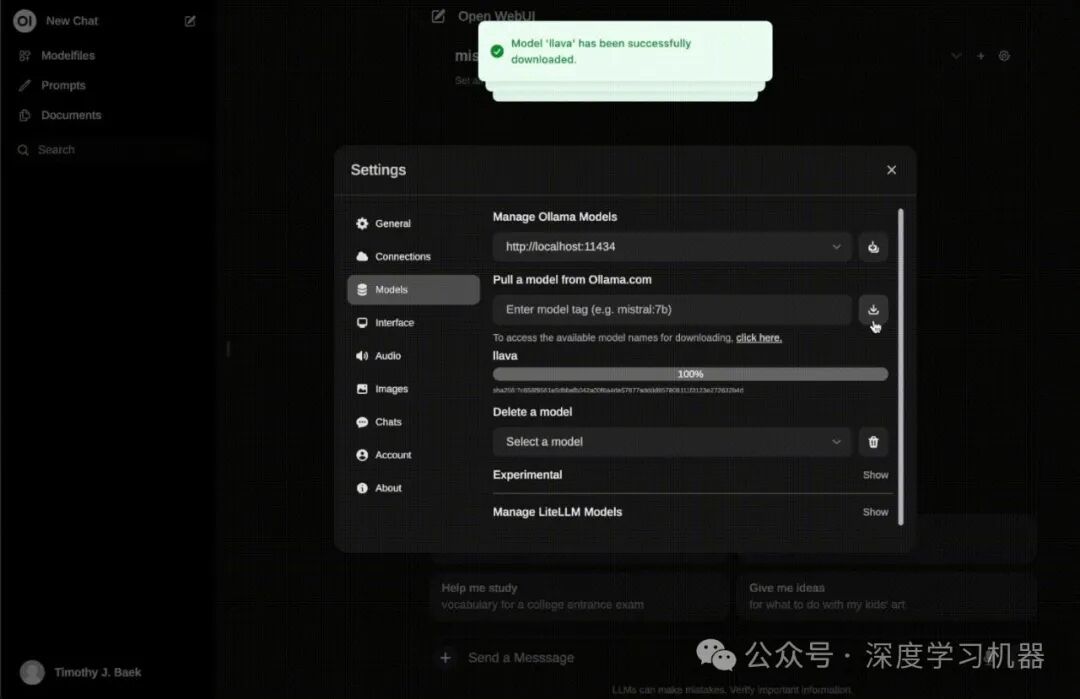This screenshot has height=699, width=1080.
Task: Expand the Ollama URL dropdown
Action: pos(672,247)
